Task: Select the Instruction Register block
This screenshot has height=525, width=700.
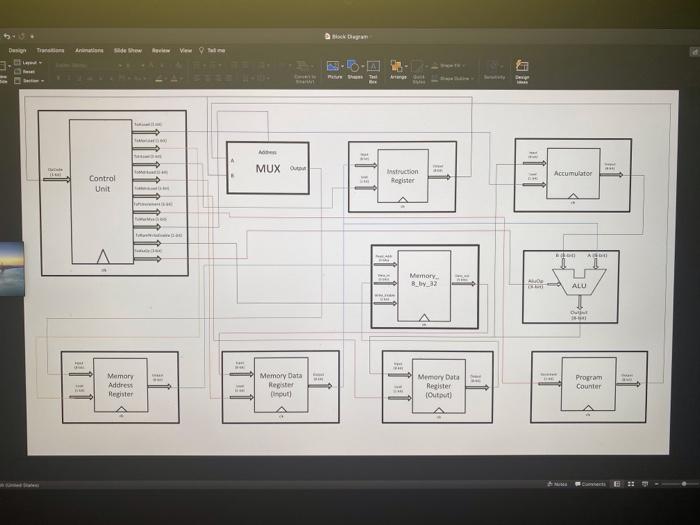Action: pyautogui.click(x=402, y=175)
